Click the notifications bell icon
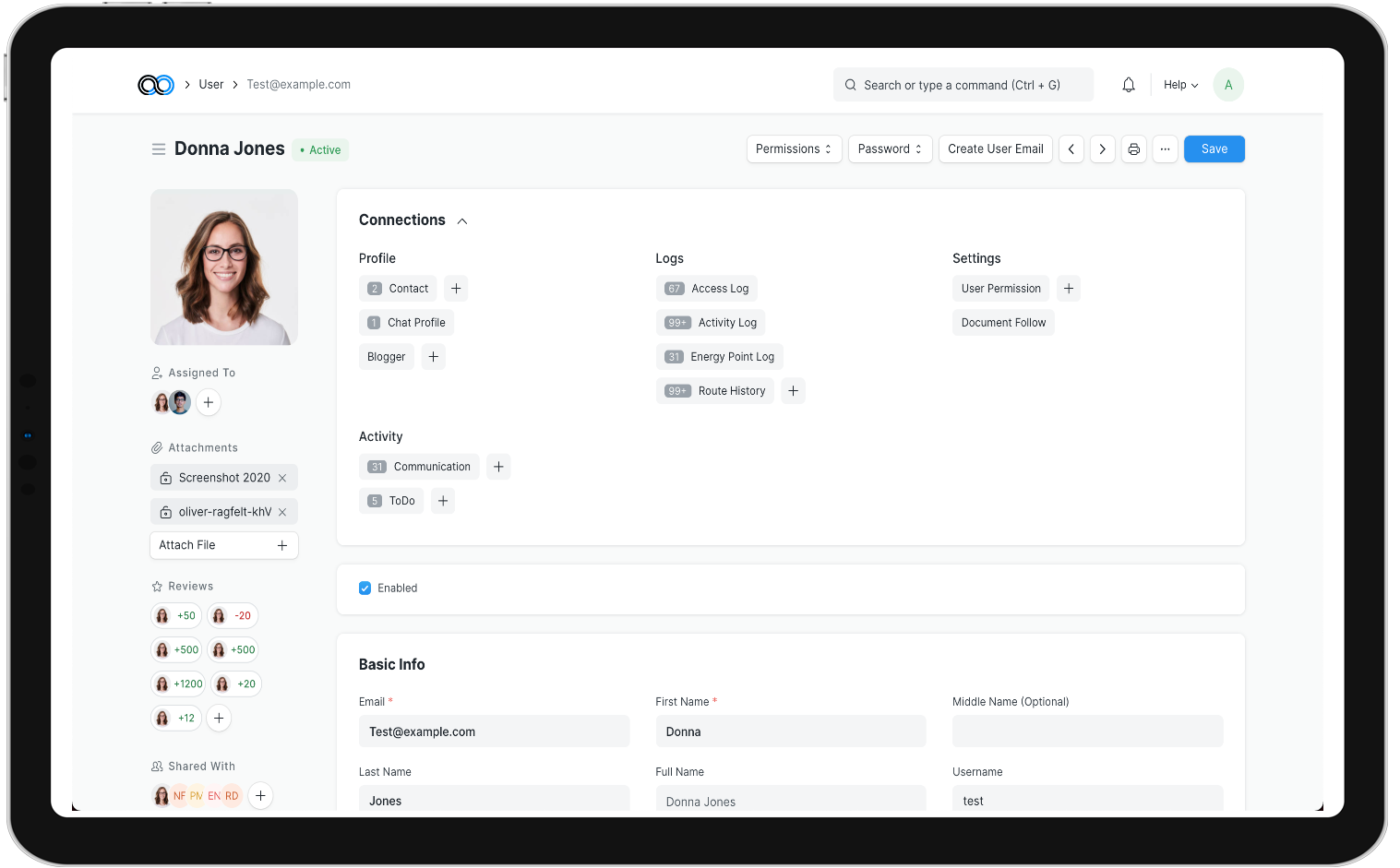 tap(1128, 85)
